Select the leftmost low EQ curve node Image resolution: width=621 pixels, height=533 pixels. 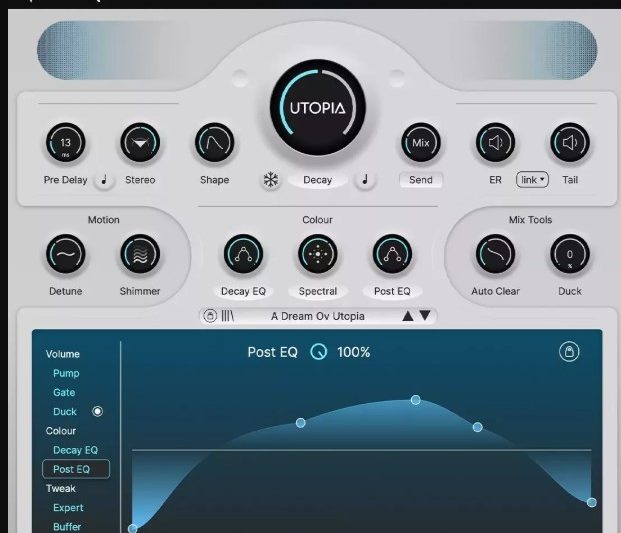133,528
